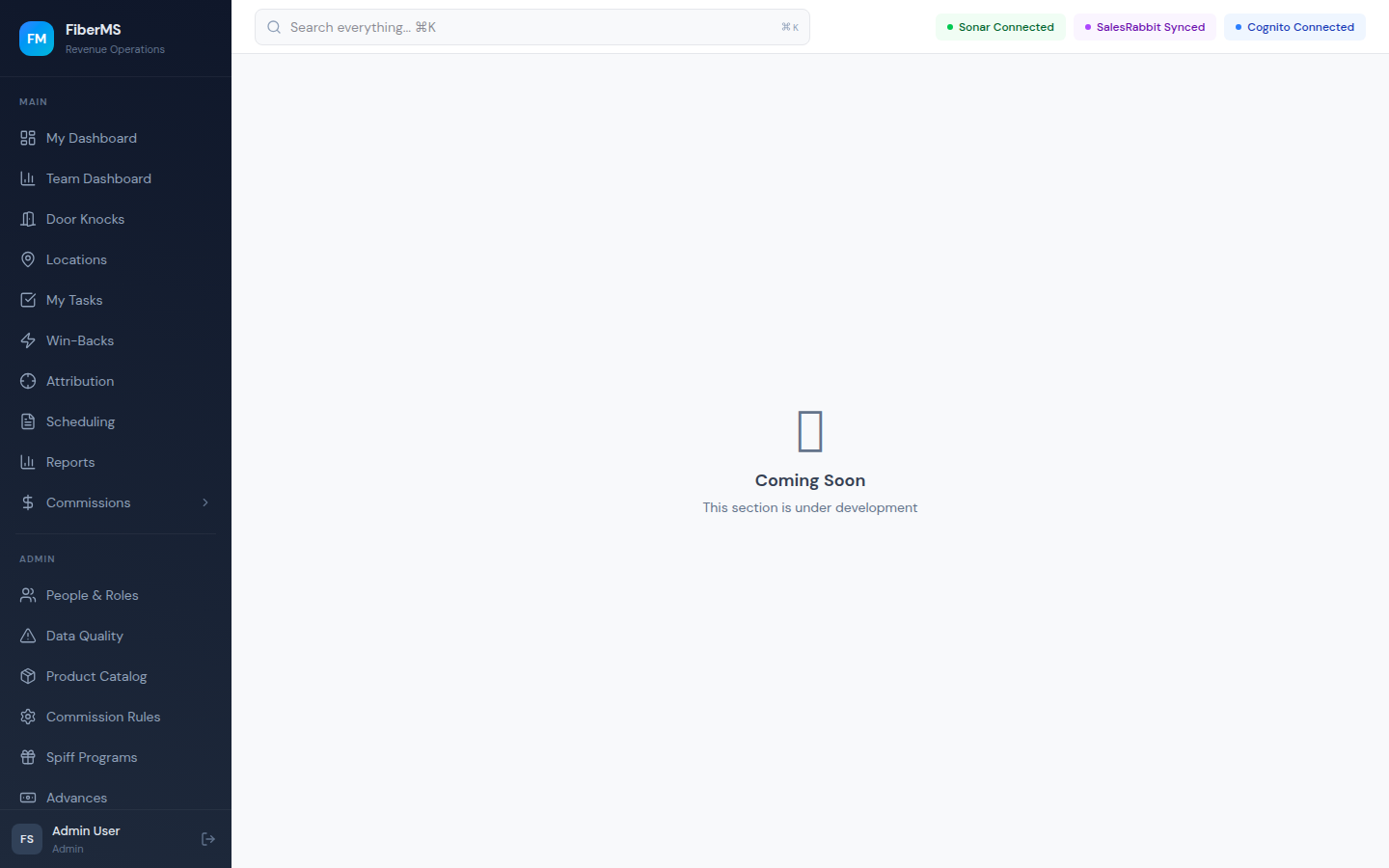
Task: Click the Cognito Connected status pill
Action: pos(1294,27)
